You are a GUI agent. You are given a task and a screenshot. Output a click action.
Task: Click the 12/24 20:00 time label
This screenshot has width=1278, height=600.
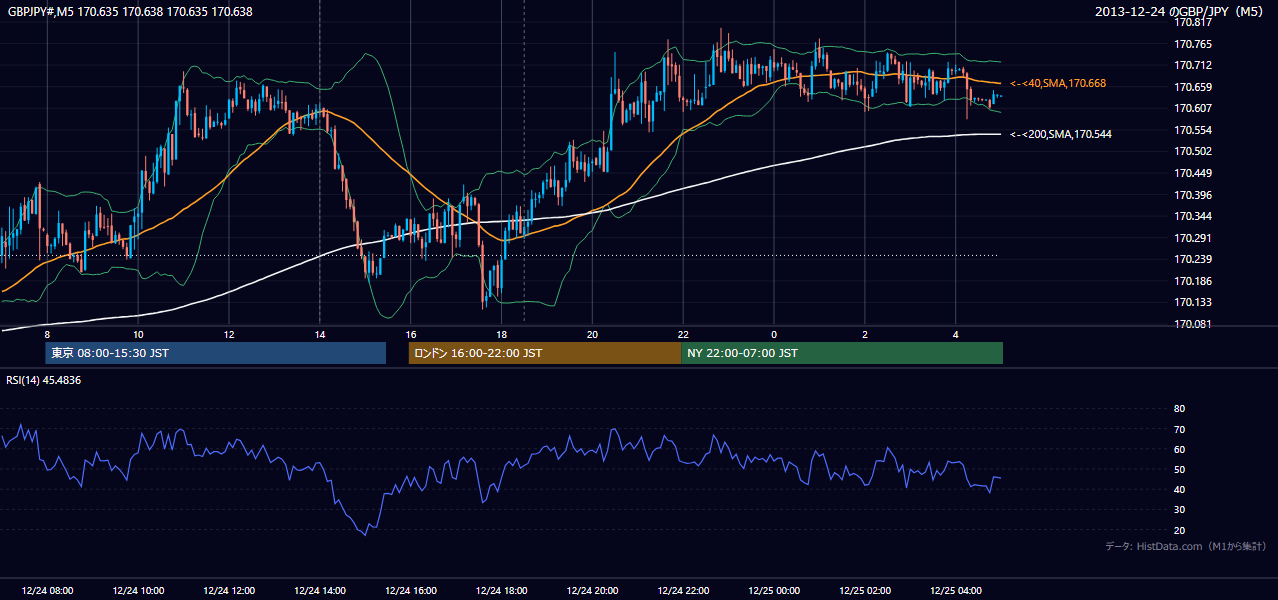coord(593,591)
